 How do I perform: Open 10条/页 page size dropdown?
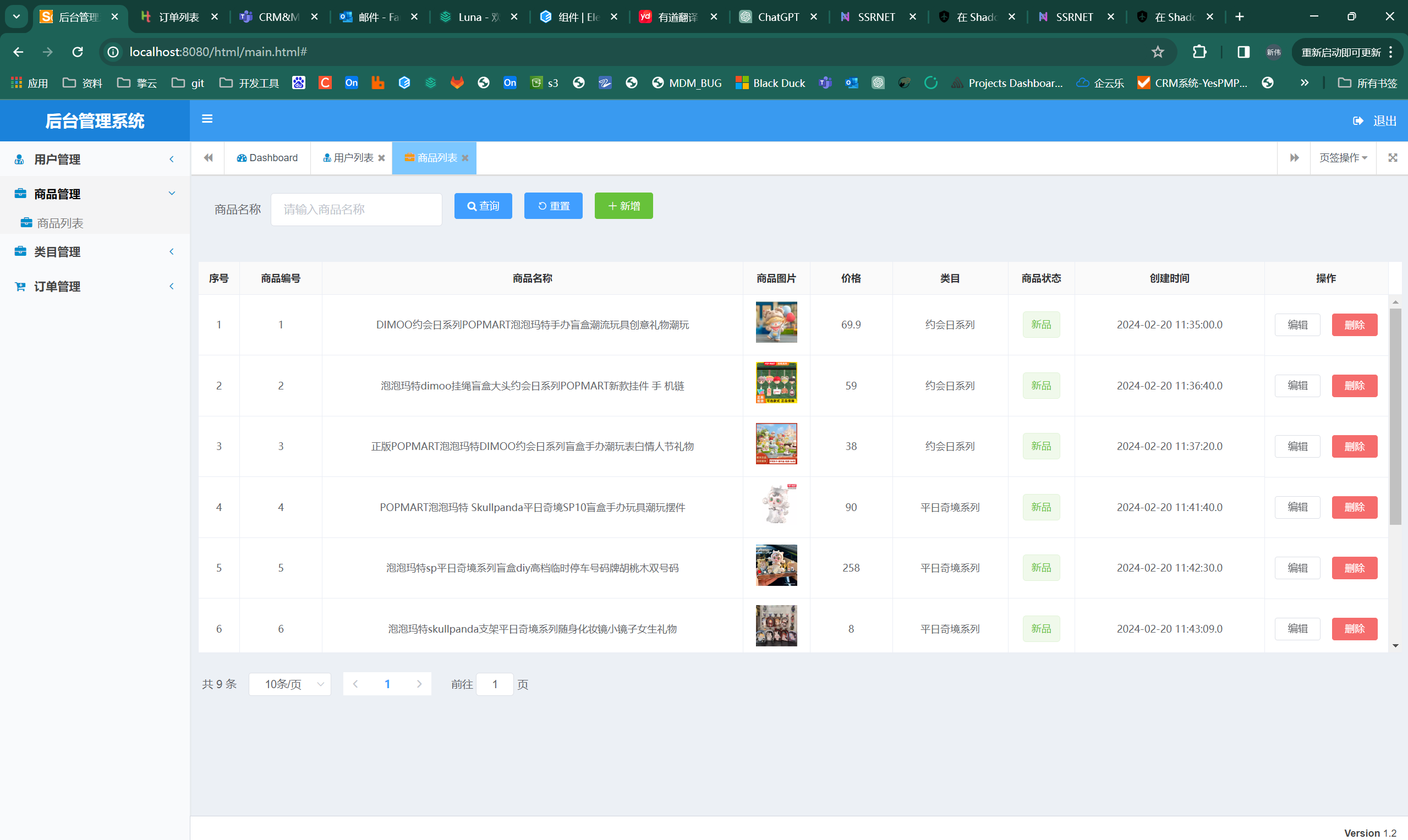290,684
